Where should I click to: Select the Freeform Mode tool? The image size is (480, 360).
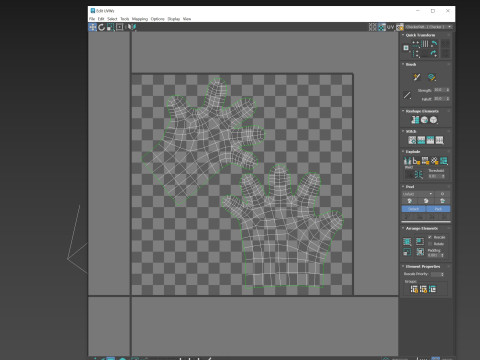pyautogui.click(x=119, y=27)
